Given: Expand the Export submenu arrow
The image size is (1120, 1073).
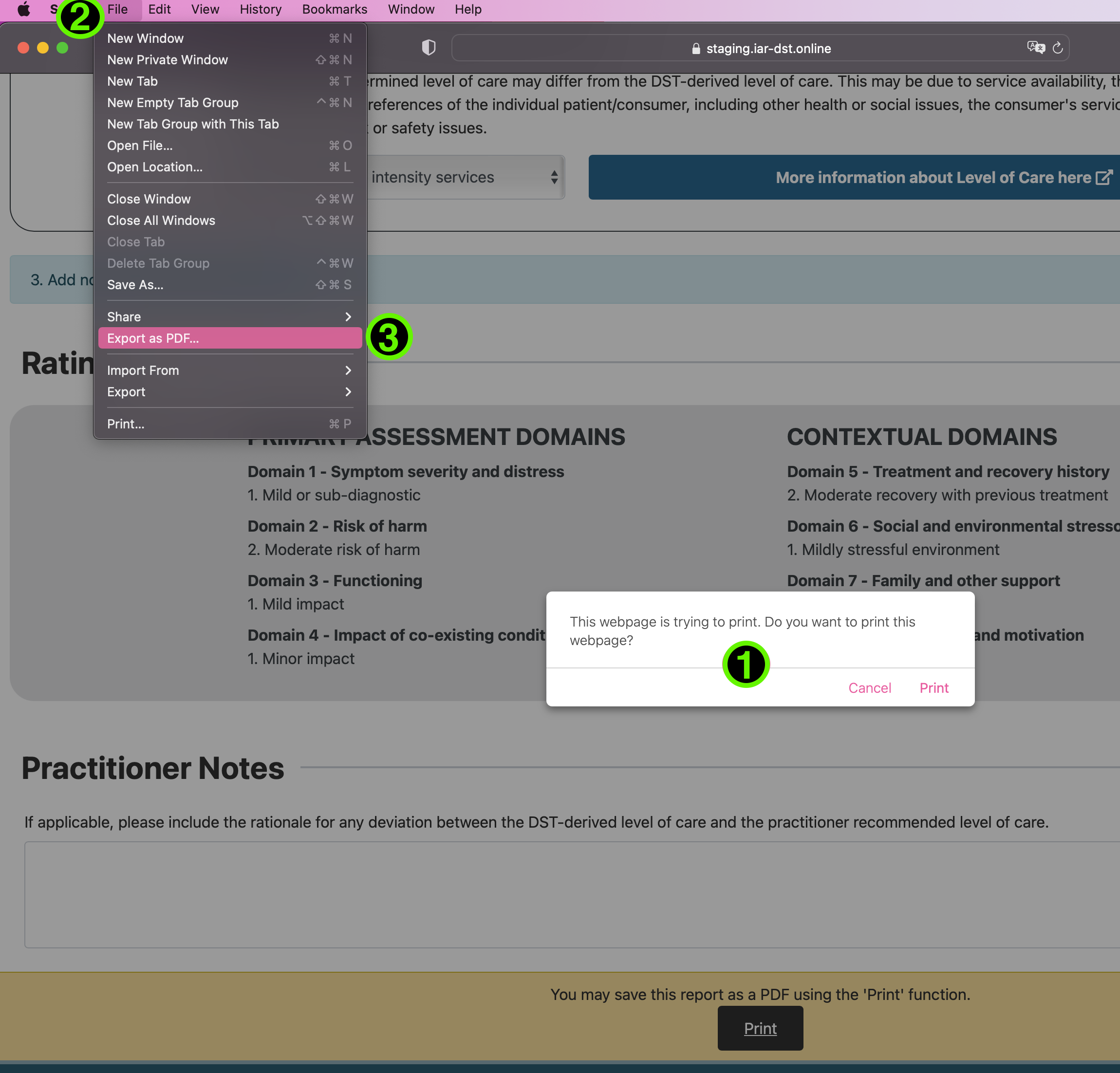Looking at the screenshot, I should [348, 392].
